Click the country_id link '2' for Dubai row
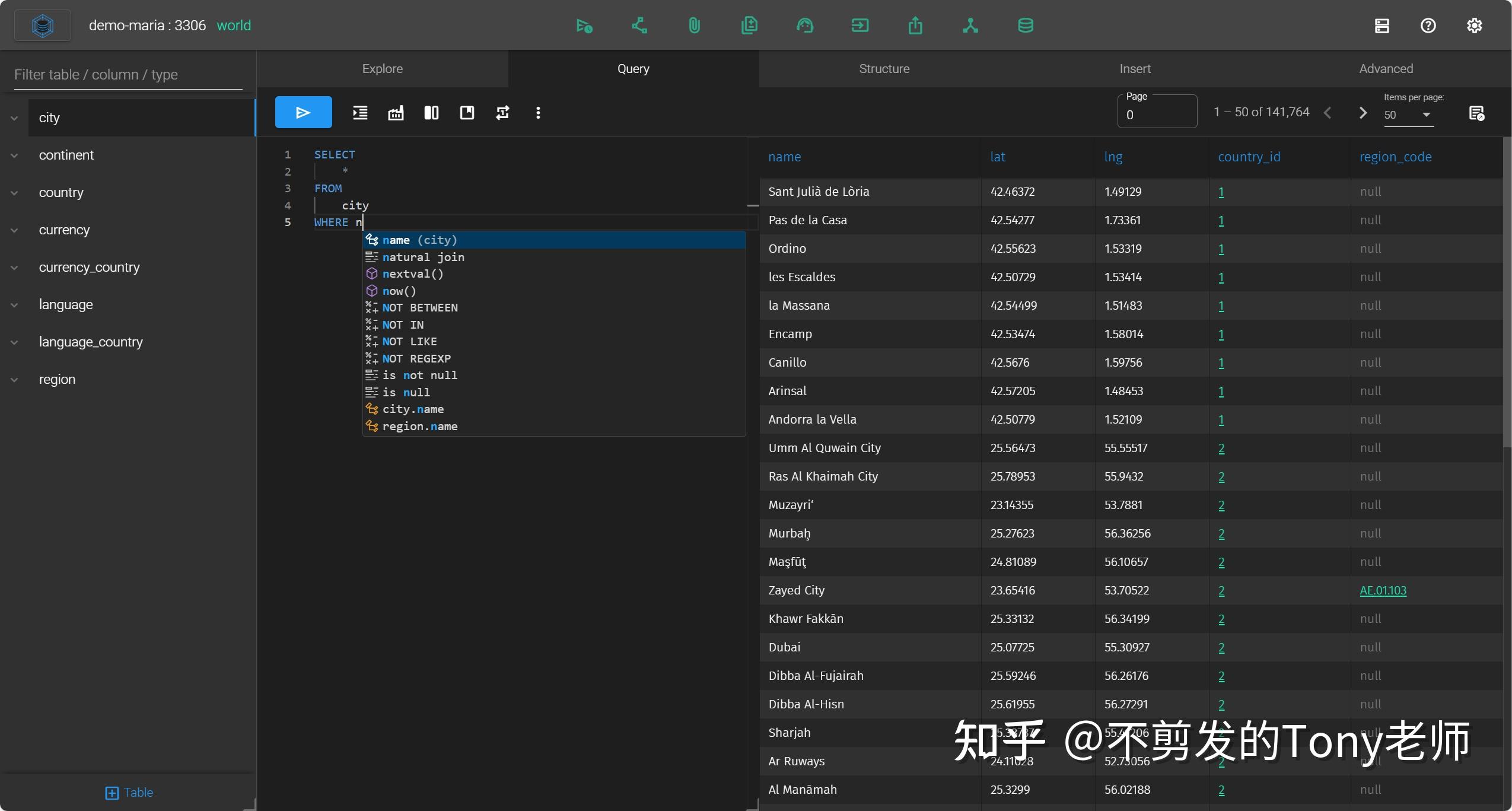 [x=1220, y=647]
